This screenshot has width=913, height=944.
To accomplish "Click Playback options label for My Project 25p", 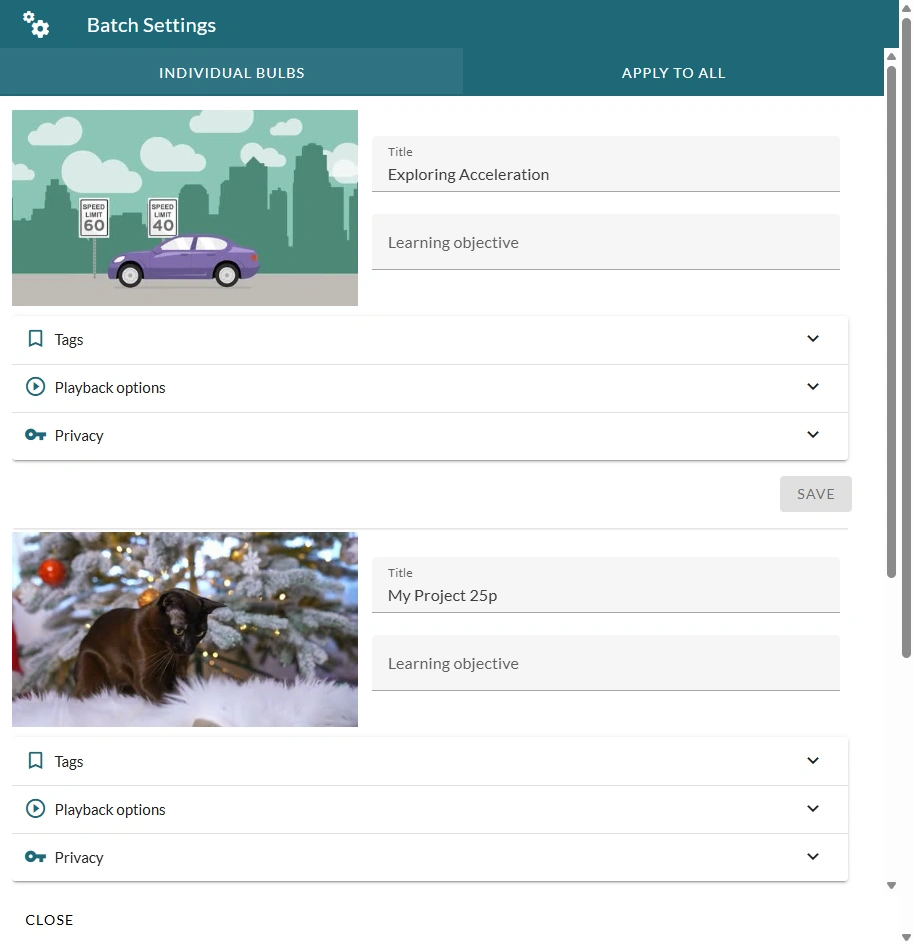I will 110,810.
